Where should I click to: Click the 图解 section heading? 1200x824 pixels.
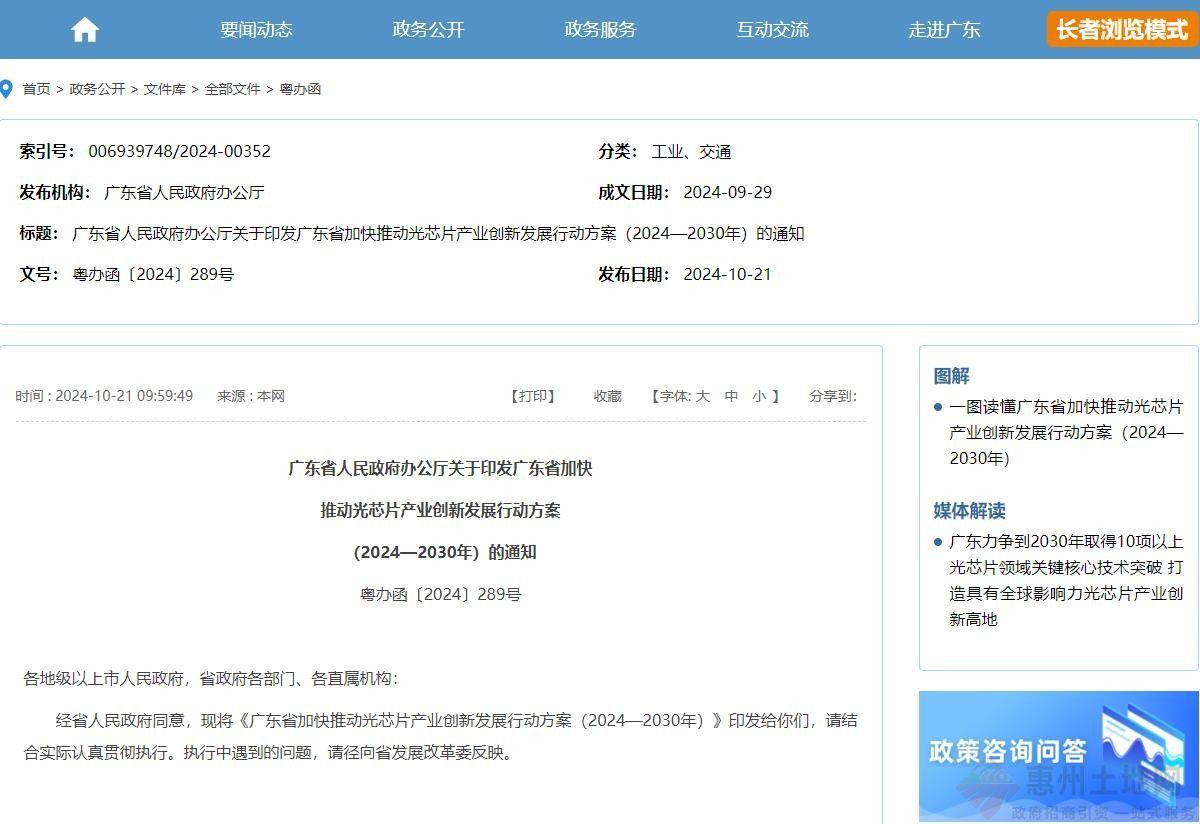[952, 376]
